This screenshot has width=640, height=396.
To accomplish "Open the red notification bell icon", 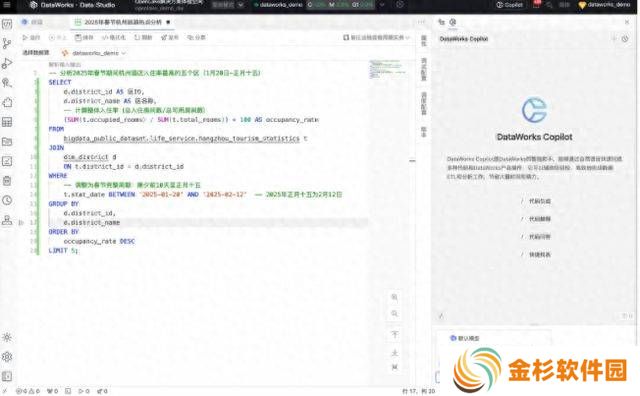I will (x=537, y=4).
